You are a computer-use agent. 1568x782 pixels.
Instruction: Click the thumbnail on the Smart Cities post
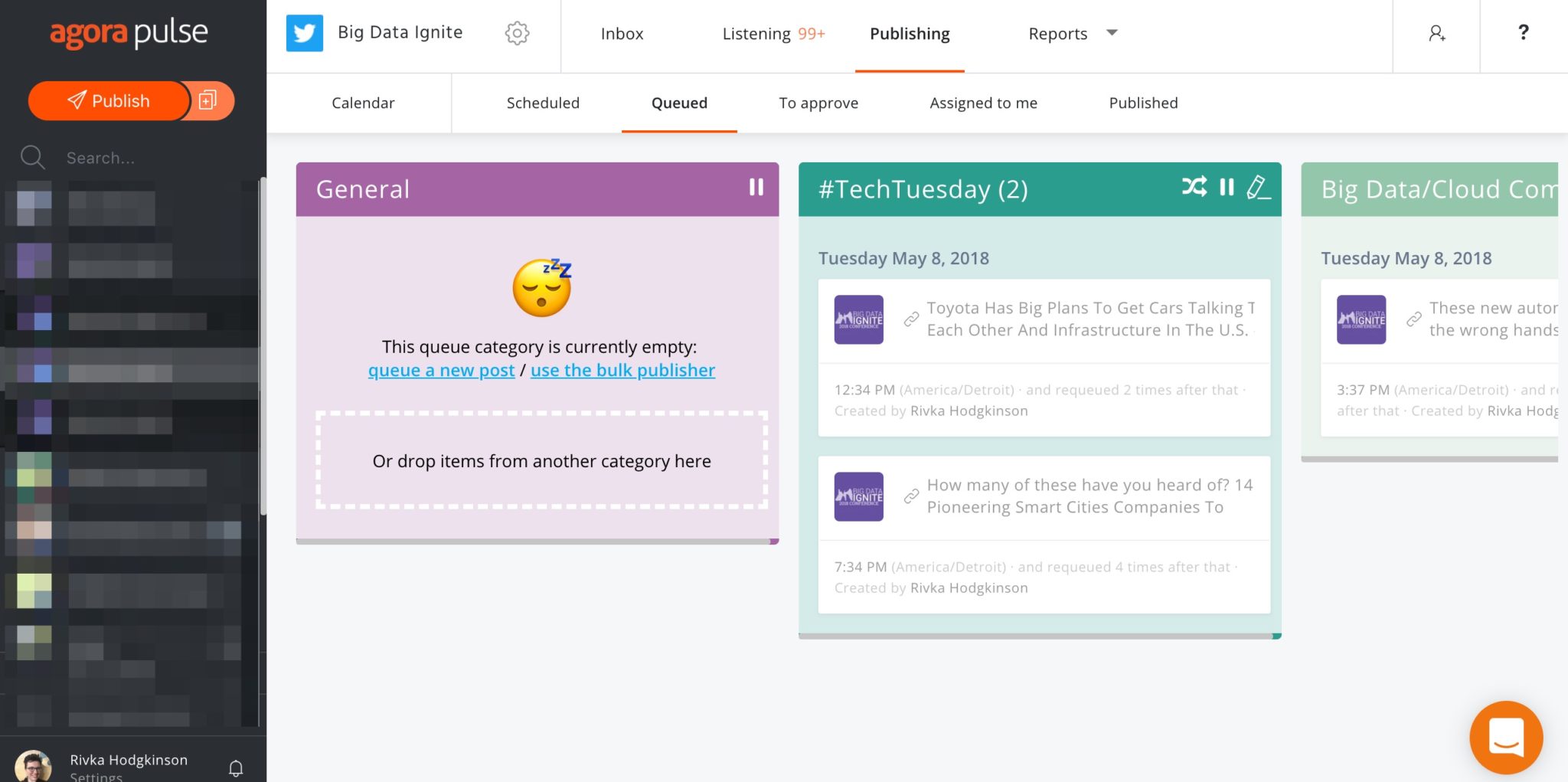(x=858, y=496)
